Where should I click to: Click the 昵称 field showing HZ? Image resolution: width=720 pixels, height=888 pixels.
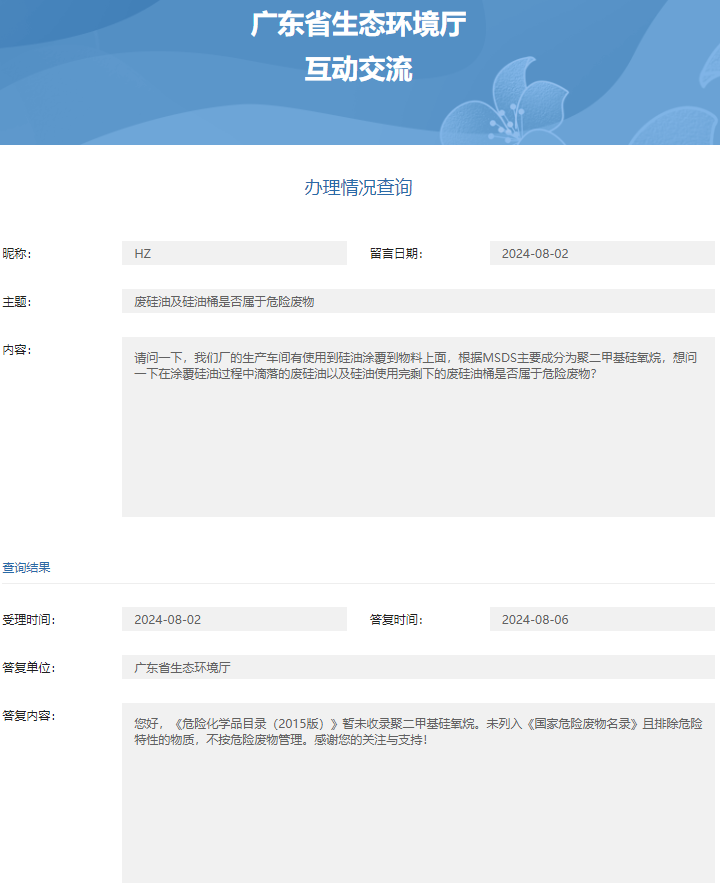coord(234,254)
